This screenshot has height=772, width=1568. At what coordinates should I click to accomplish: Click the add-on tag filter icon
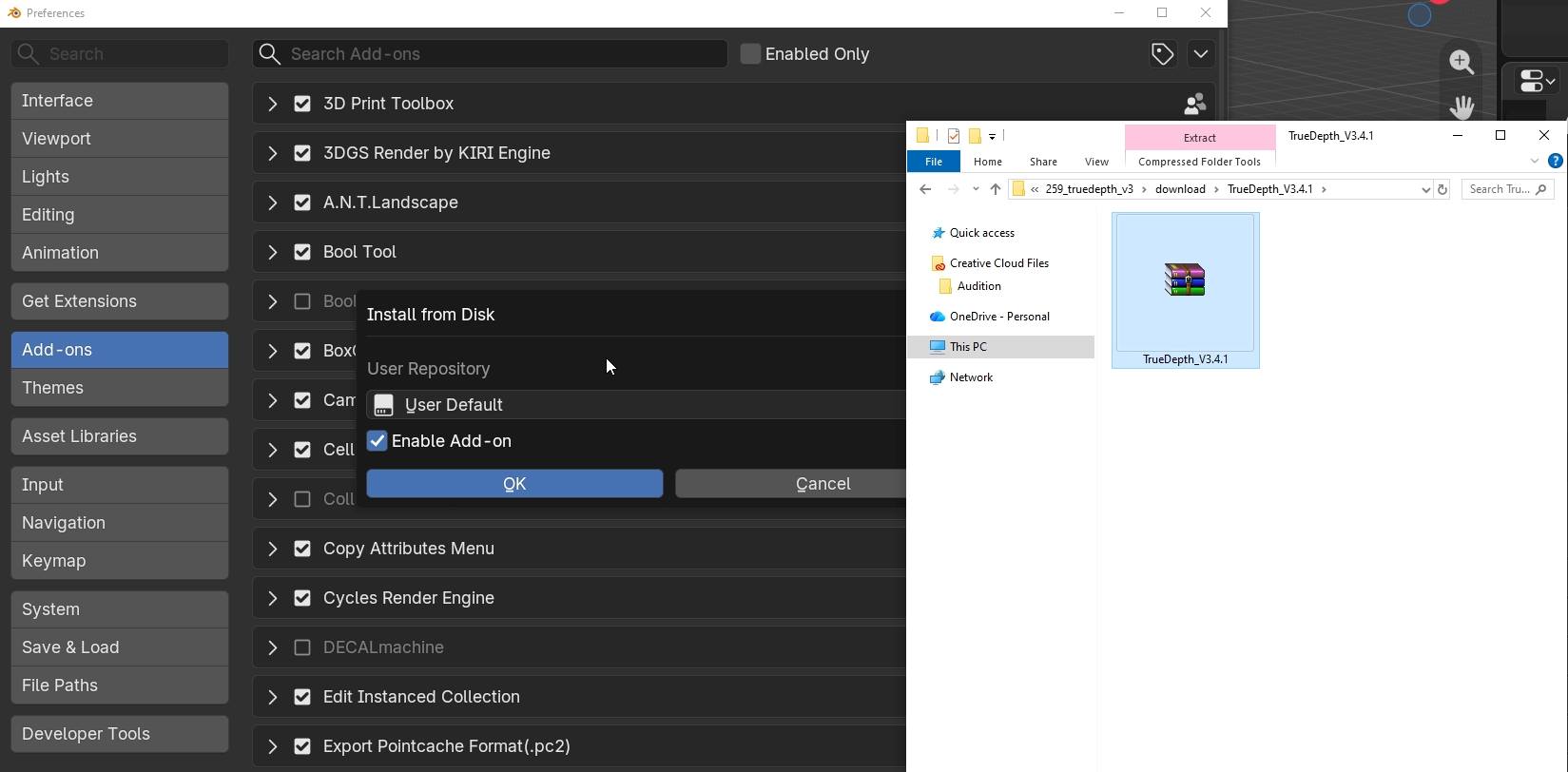click(1162, 54)
